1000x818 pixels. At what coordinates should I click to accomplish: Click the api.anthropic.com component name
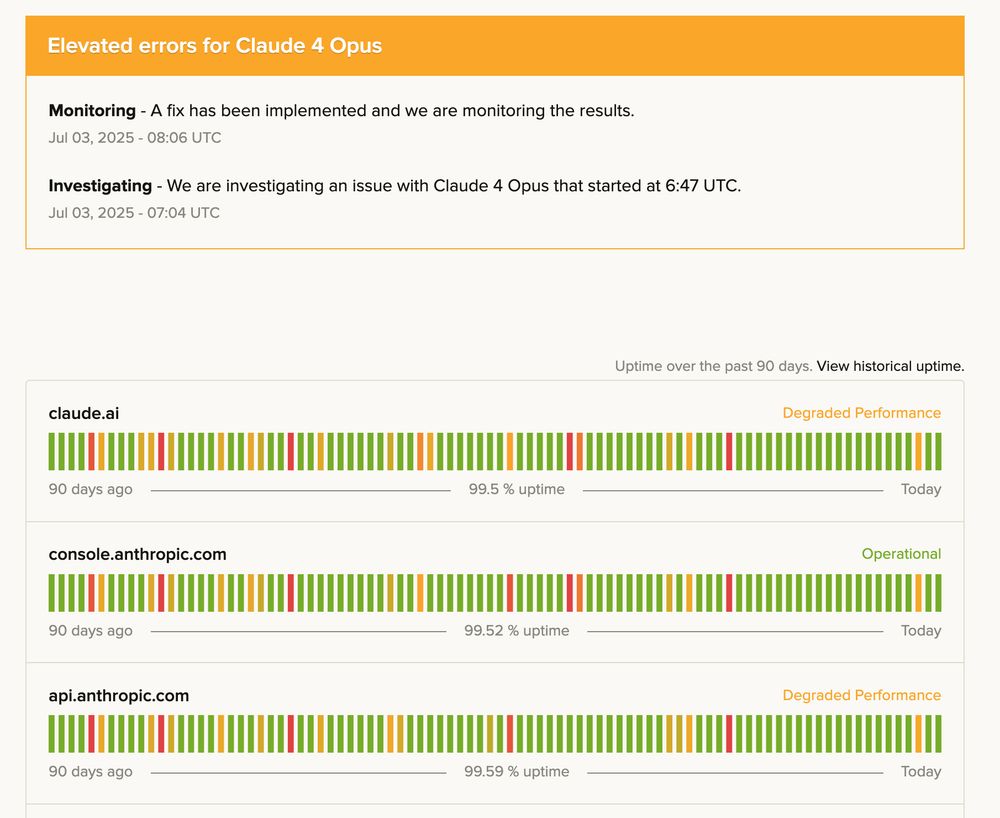119,696
